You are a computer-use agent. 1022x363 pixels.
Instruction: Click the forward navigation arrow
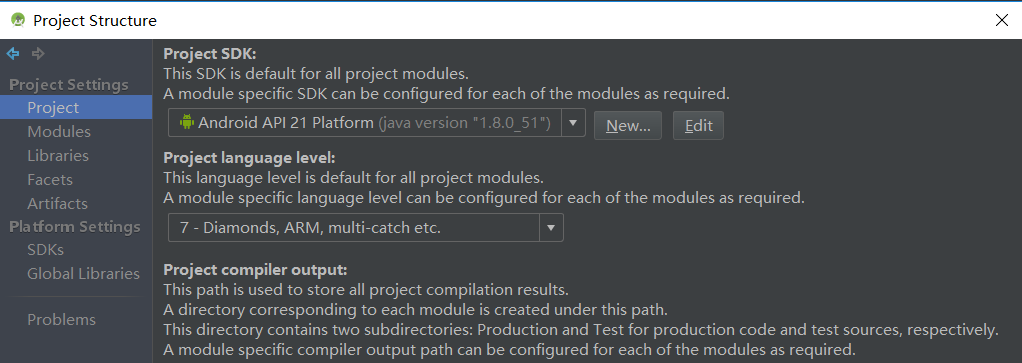[38, 53]
